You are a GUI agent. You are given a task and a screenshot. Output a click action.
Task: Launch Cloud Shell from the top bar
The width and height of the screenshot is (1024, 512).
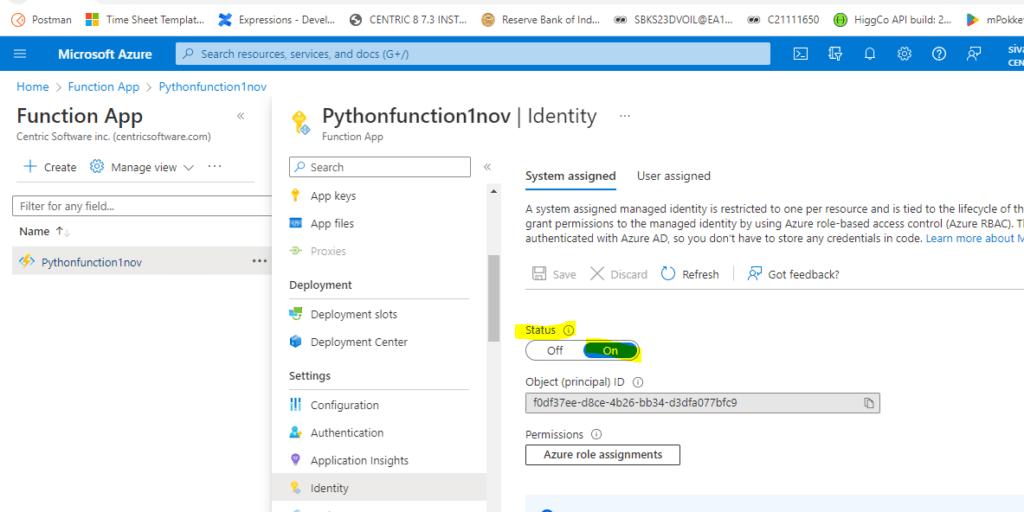(801, 54)
